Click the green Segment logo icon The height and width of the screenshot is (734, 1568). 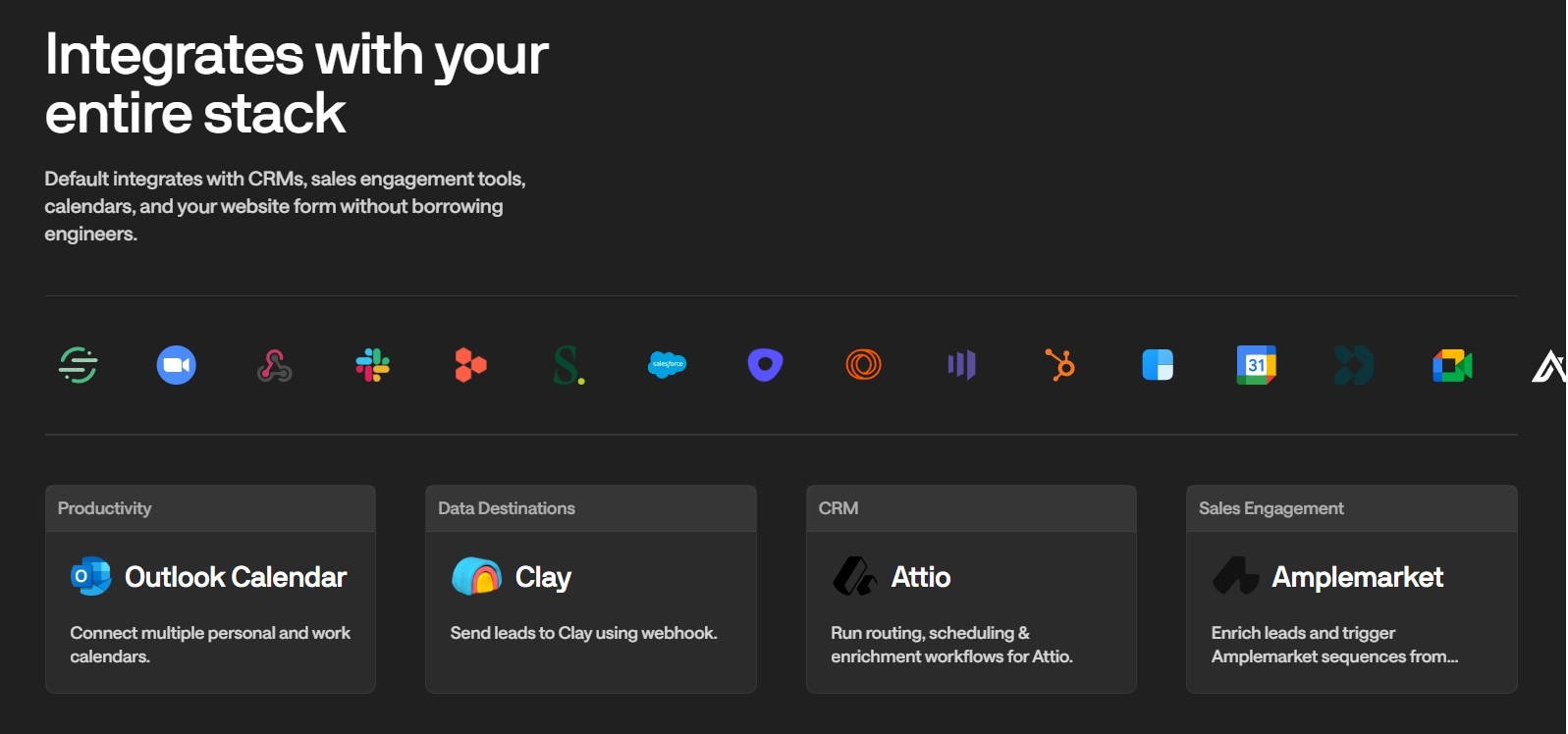click(x=79, y=365)
